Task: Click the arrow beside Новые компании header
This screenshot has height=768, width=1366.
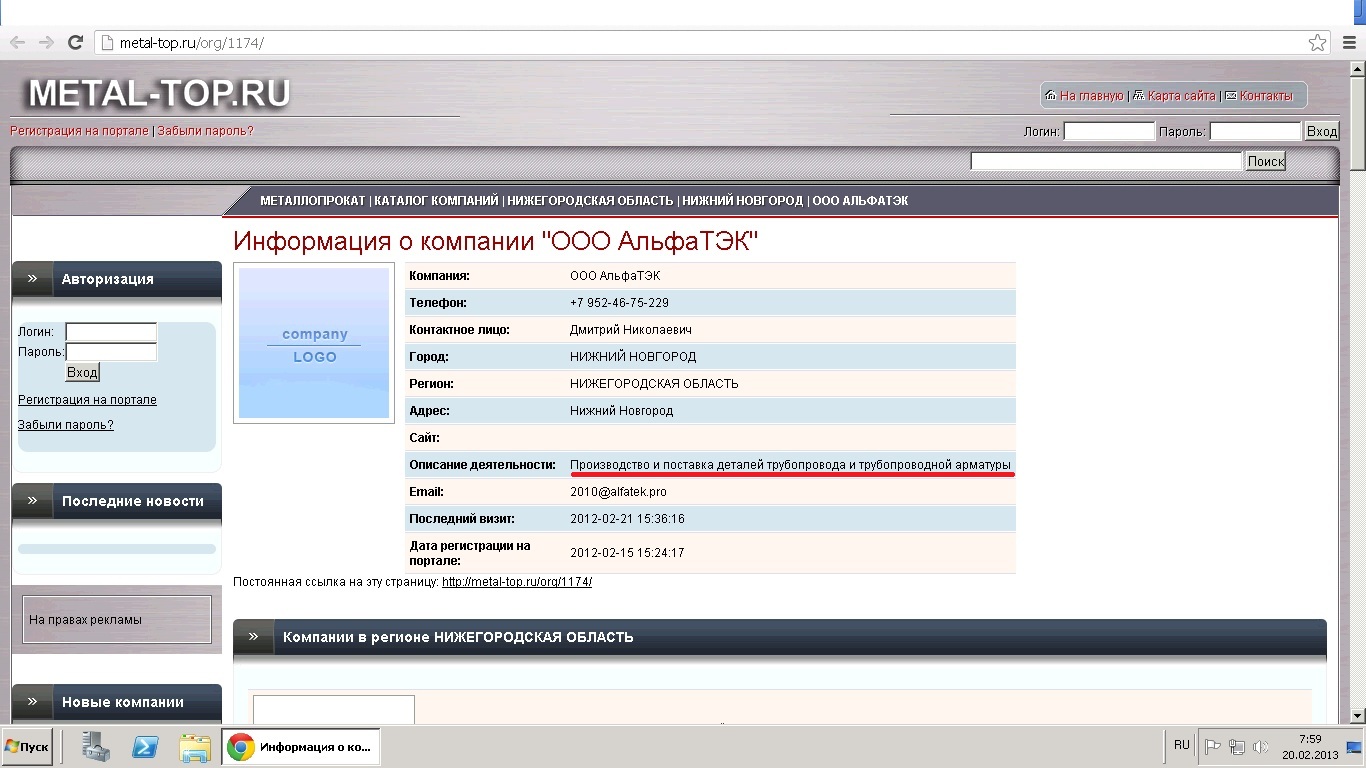Action: point(32,702)
